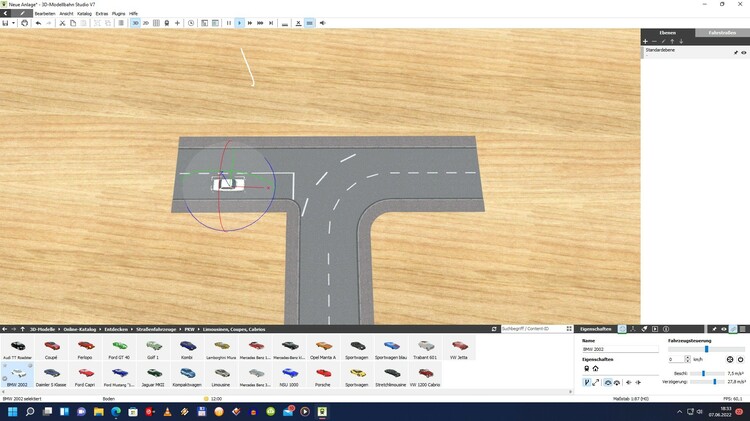Select the Porsche model thumbnail
The image size is (750, 421).
tap(323, 376)
